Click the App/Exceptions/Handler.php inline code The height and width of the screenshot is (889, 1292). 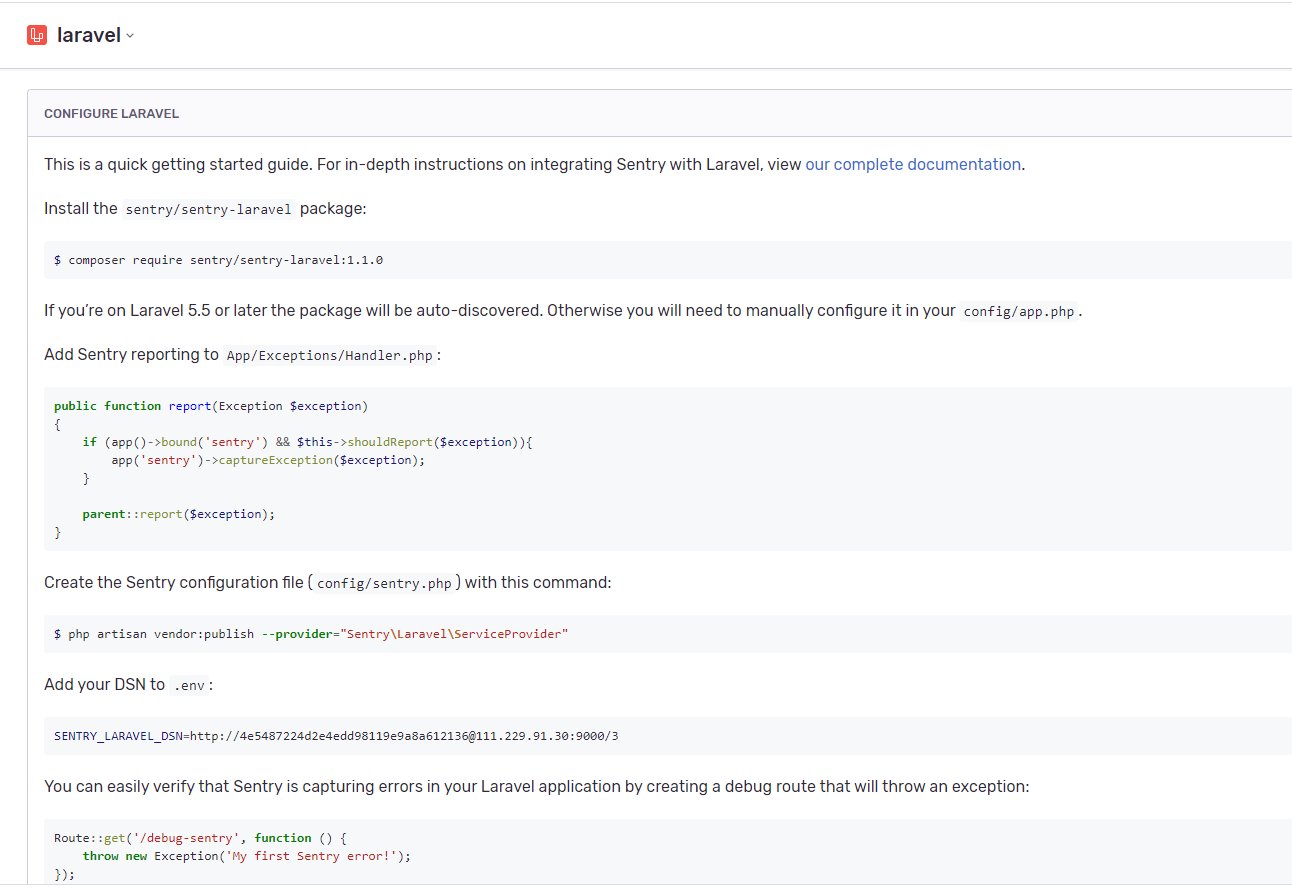pyautogui.click(x=330, y=355)
